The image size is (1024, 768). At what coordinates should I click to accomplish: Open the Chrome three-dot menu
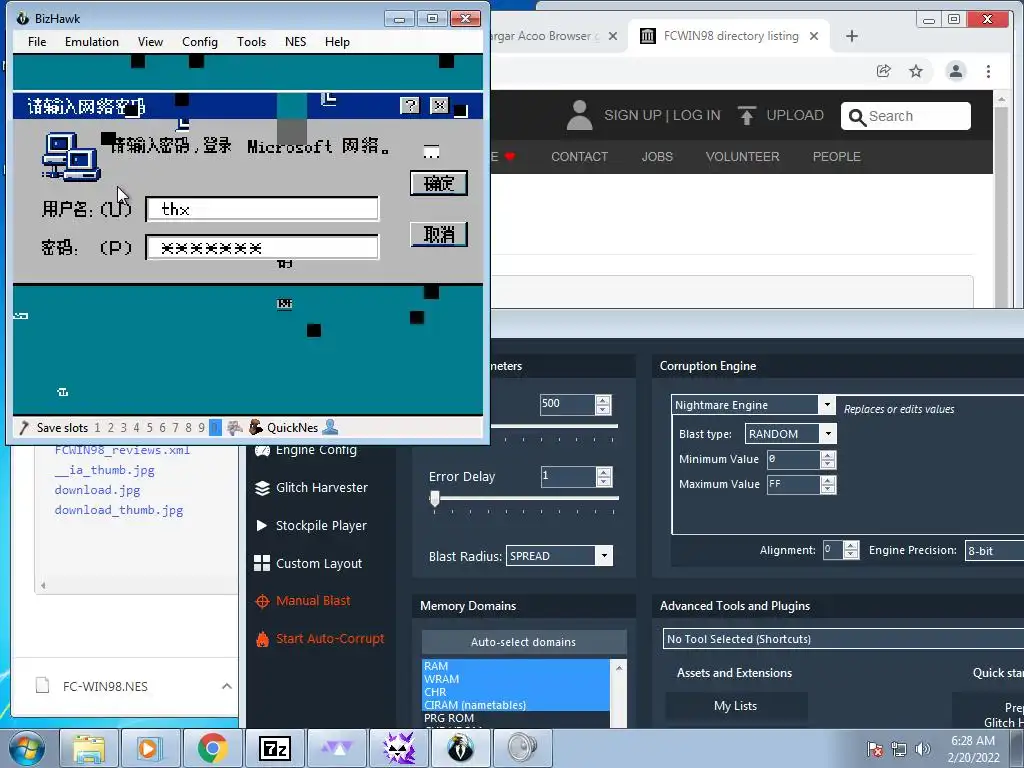(x=988, y=71)
